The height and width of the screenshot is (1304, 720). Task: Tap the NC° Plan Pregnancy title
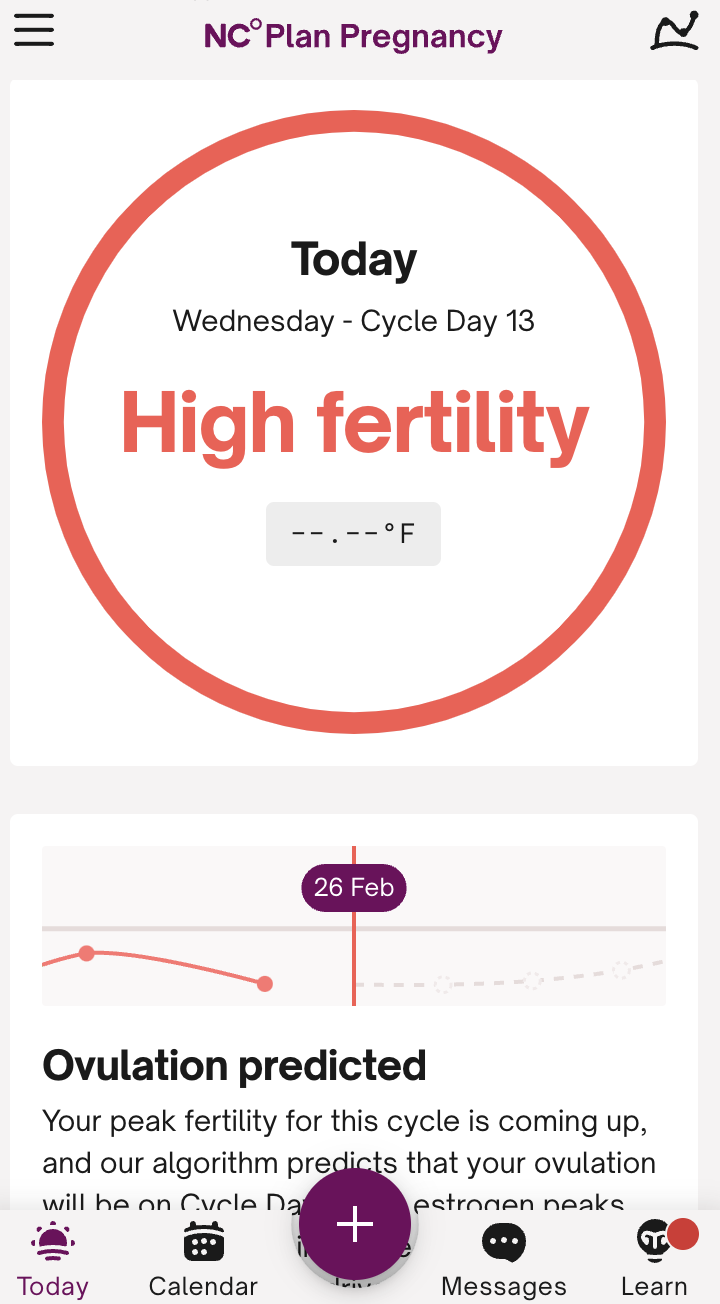coord(353,37)
